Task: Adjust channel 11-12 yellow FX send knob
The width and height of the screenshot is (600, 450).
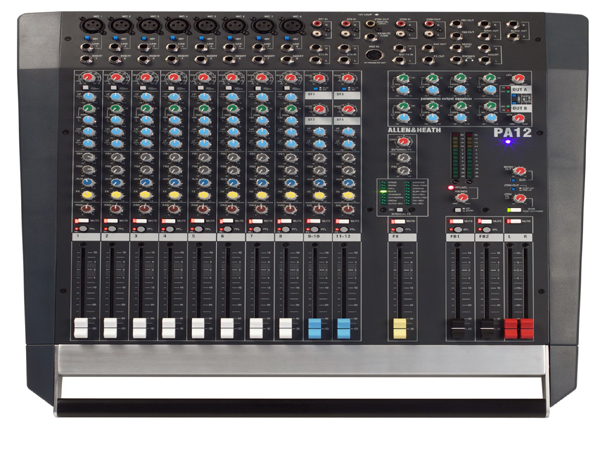Action: click(347, 196)
